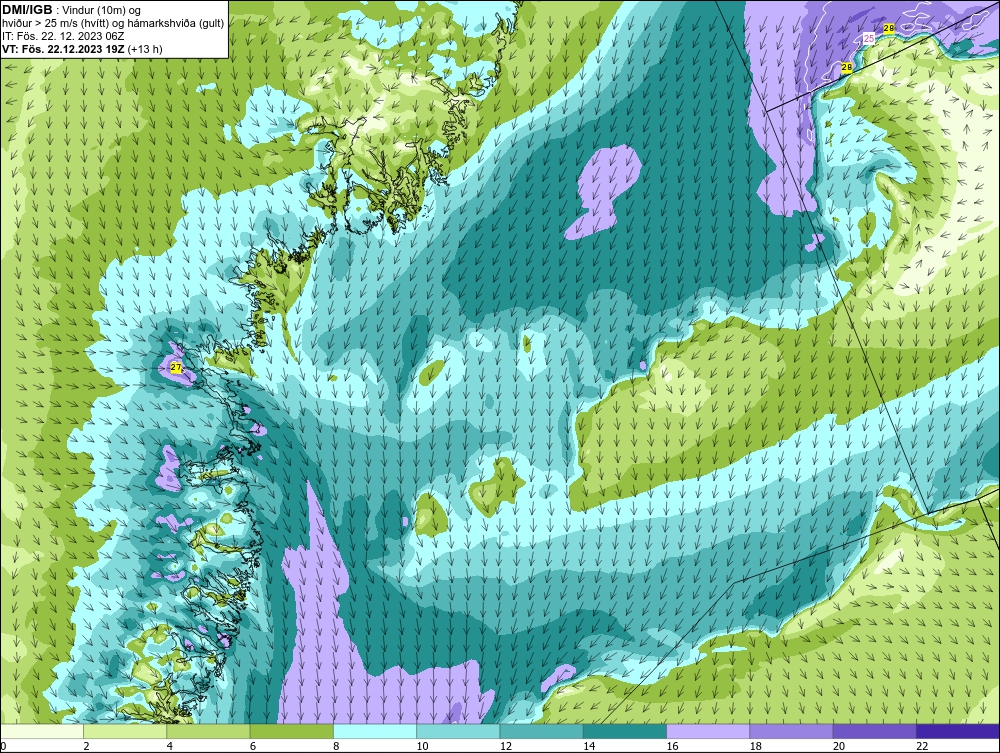The height and width of the screenshot is (753, 1000).
Task: Click the 'Vindur (10m) og' caption
Action: tap(102, 10)
